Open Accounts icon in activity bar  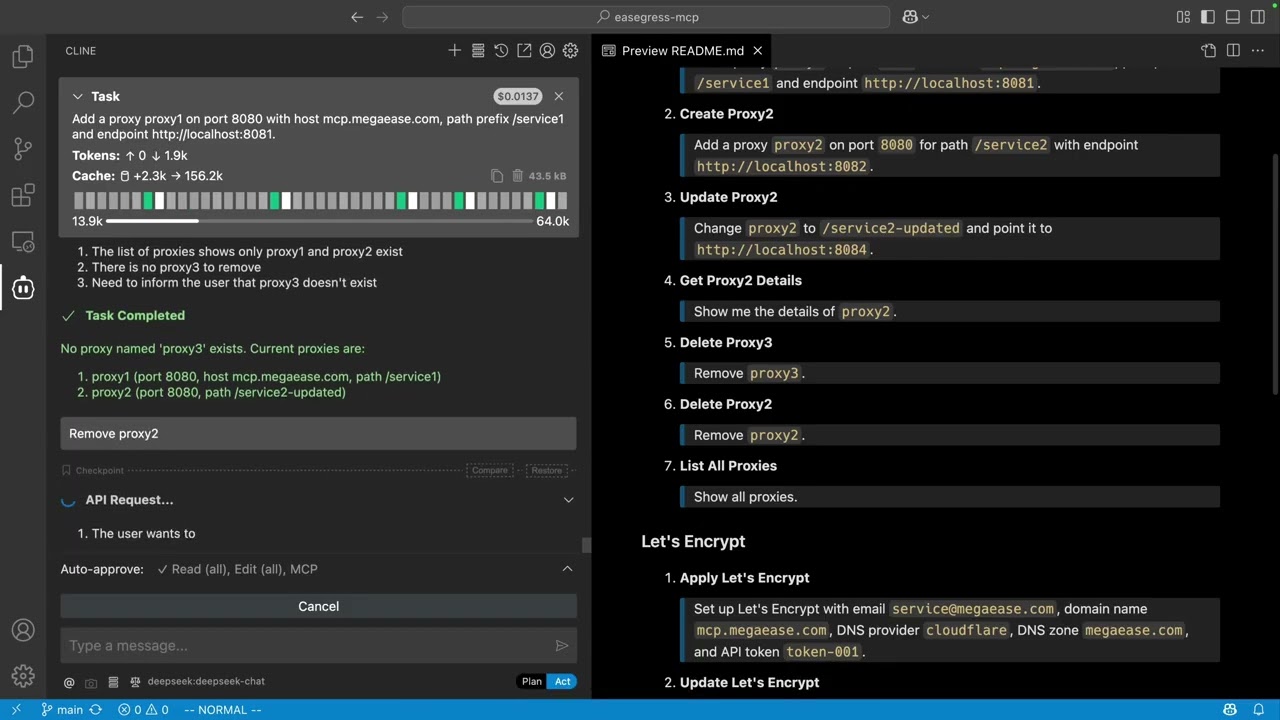23,630
